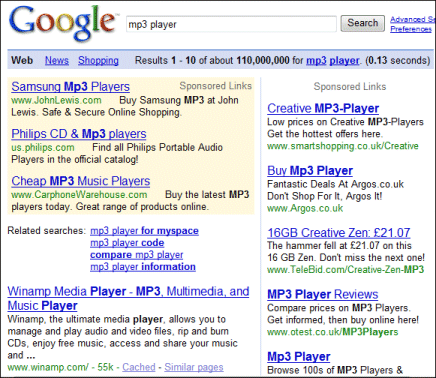
Task: Open the Preferences link
Action: point(411,29)
